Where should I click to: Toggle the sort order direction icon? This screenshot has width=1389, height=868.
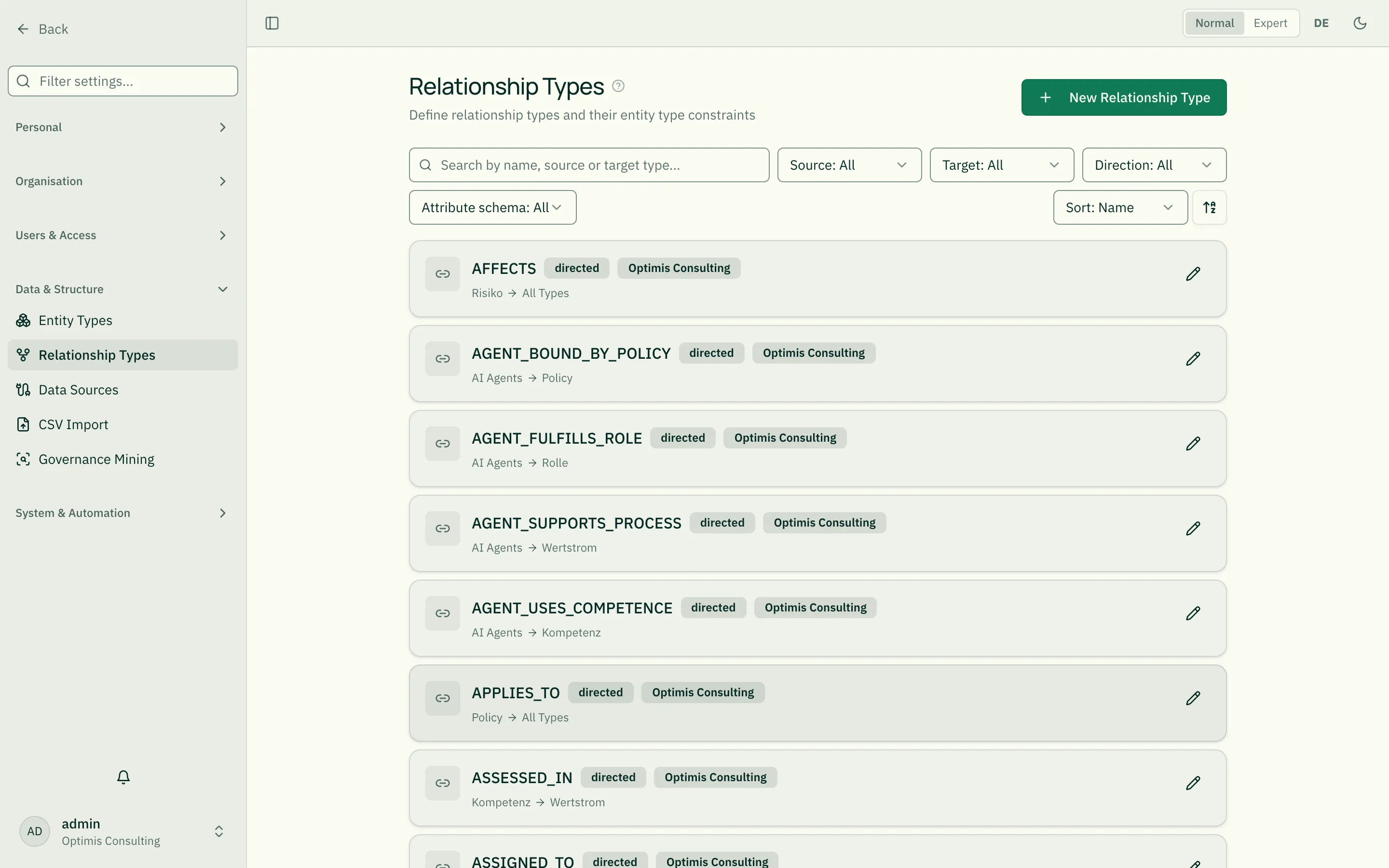pyautogui.click(x=1210, y=207)
